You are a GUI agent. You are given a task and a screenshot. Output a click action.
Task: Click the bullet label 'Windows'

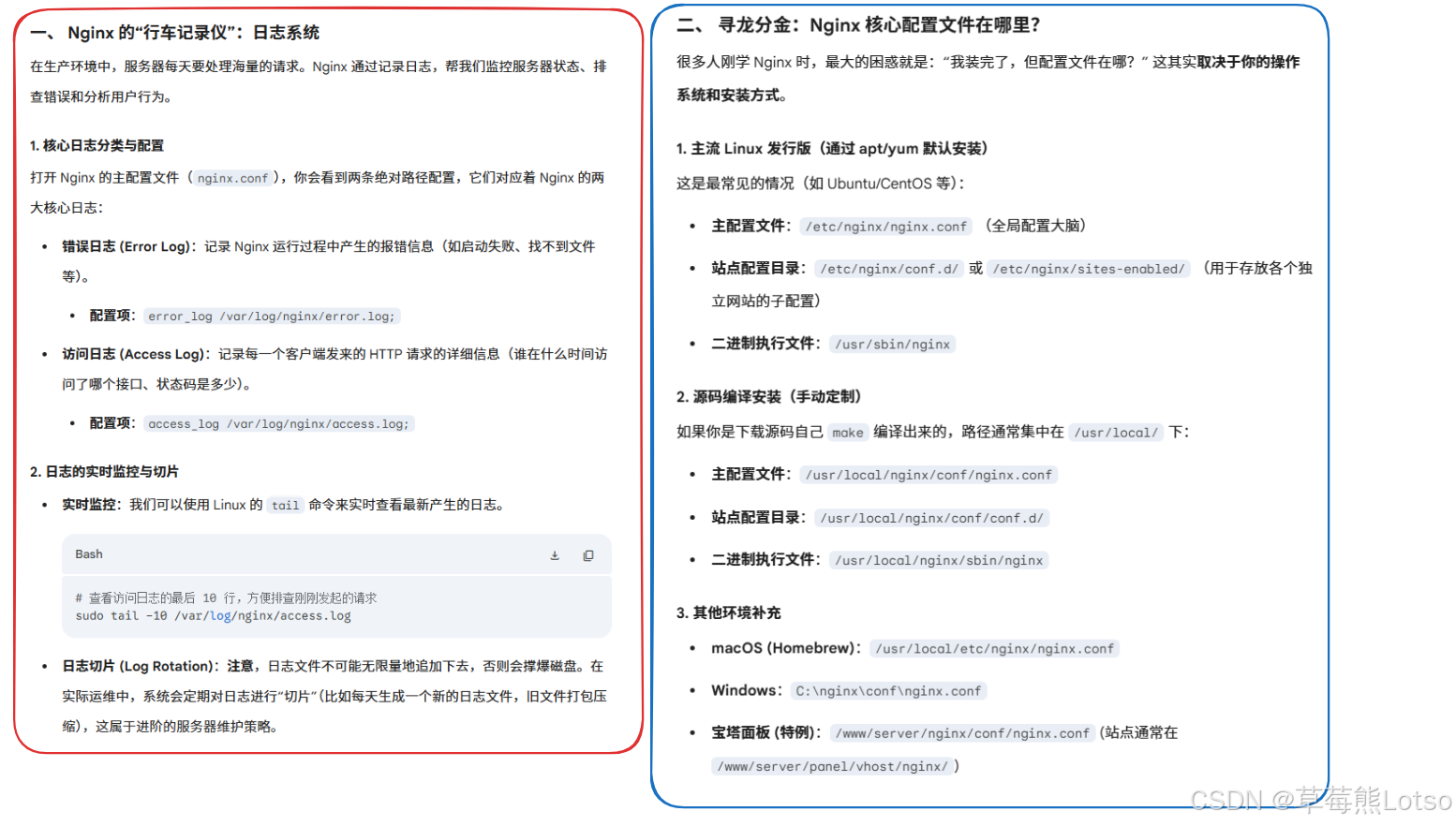pyautogui.click(x=745, y=690)
